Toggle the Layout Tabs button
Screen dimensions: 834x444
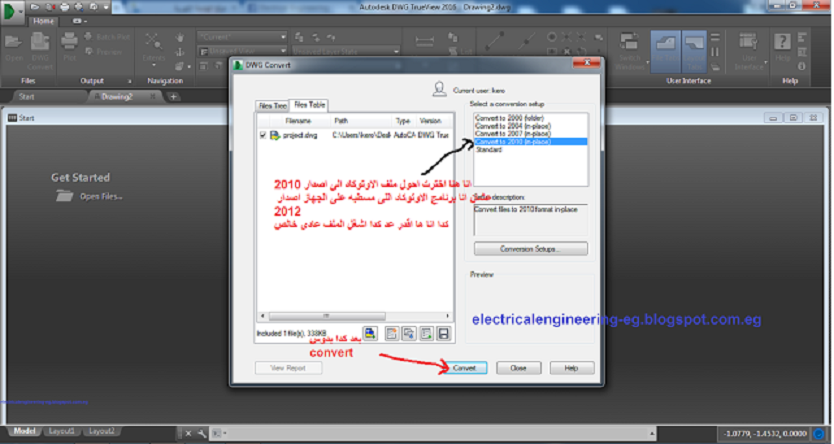point(694,51)
